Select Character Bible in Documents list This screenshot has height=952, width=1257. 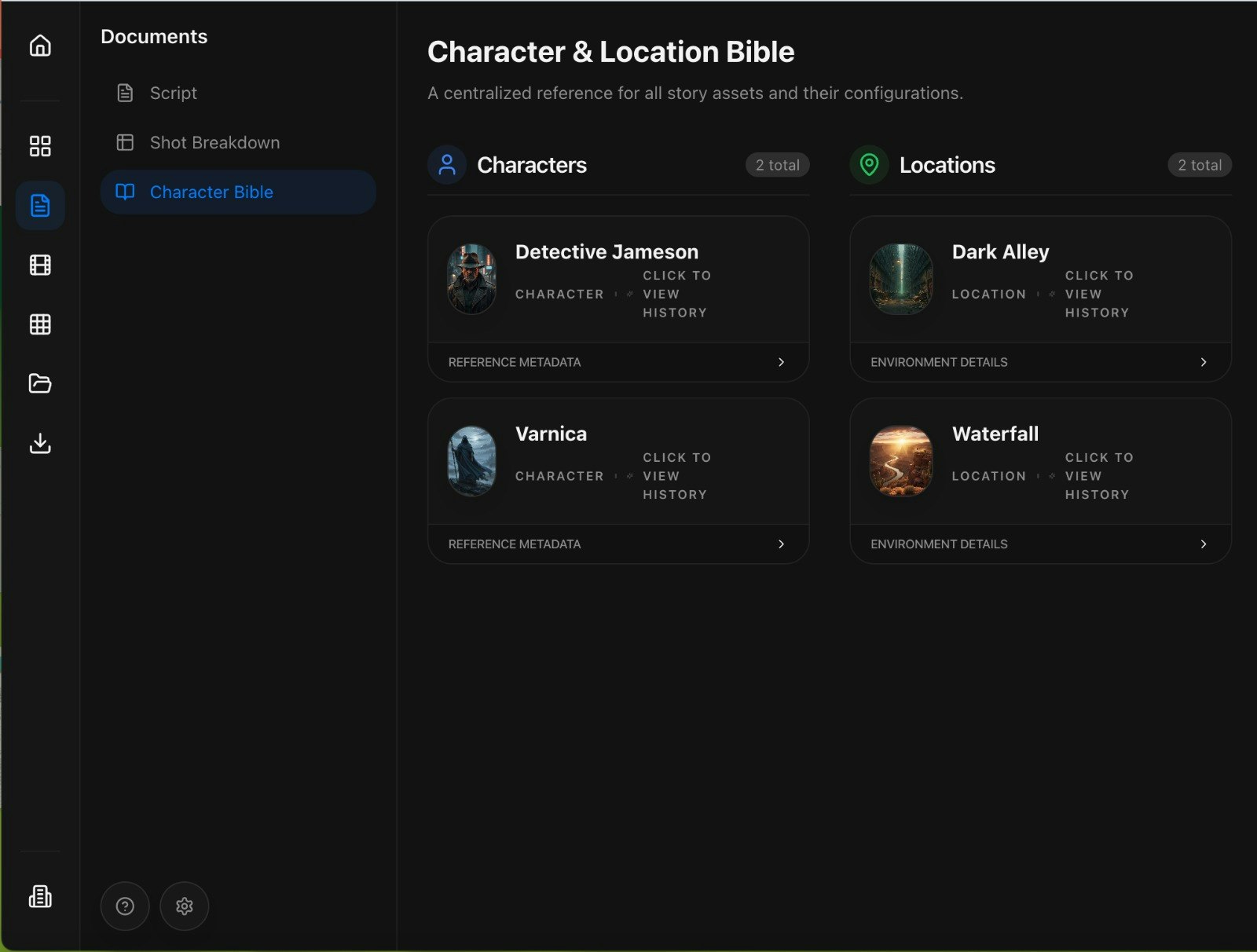tap(238, 192)
